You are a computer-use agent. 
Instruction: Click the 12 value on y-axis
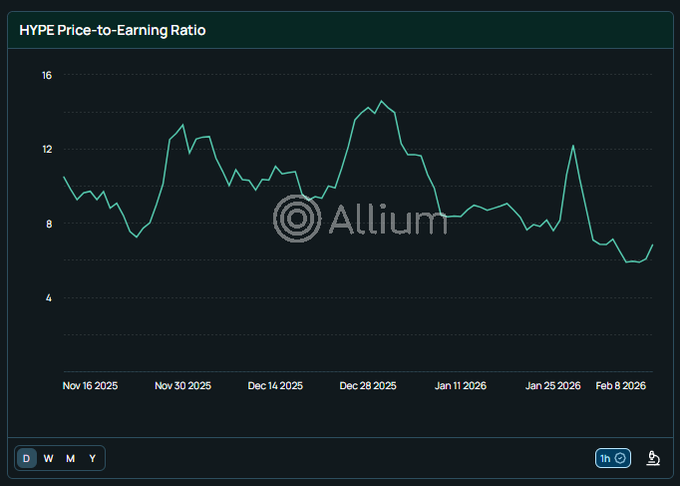tap(47, 149)
